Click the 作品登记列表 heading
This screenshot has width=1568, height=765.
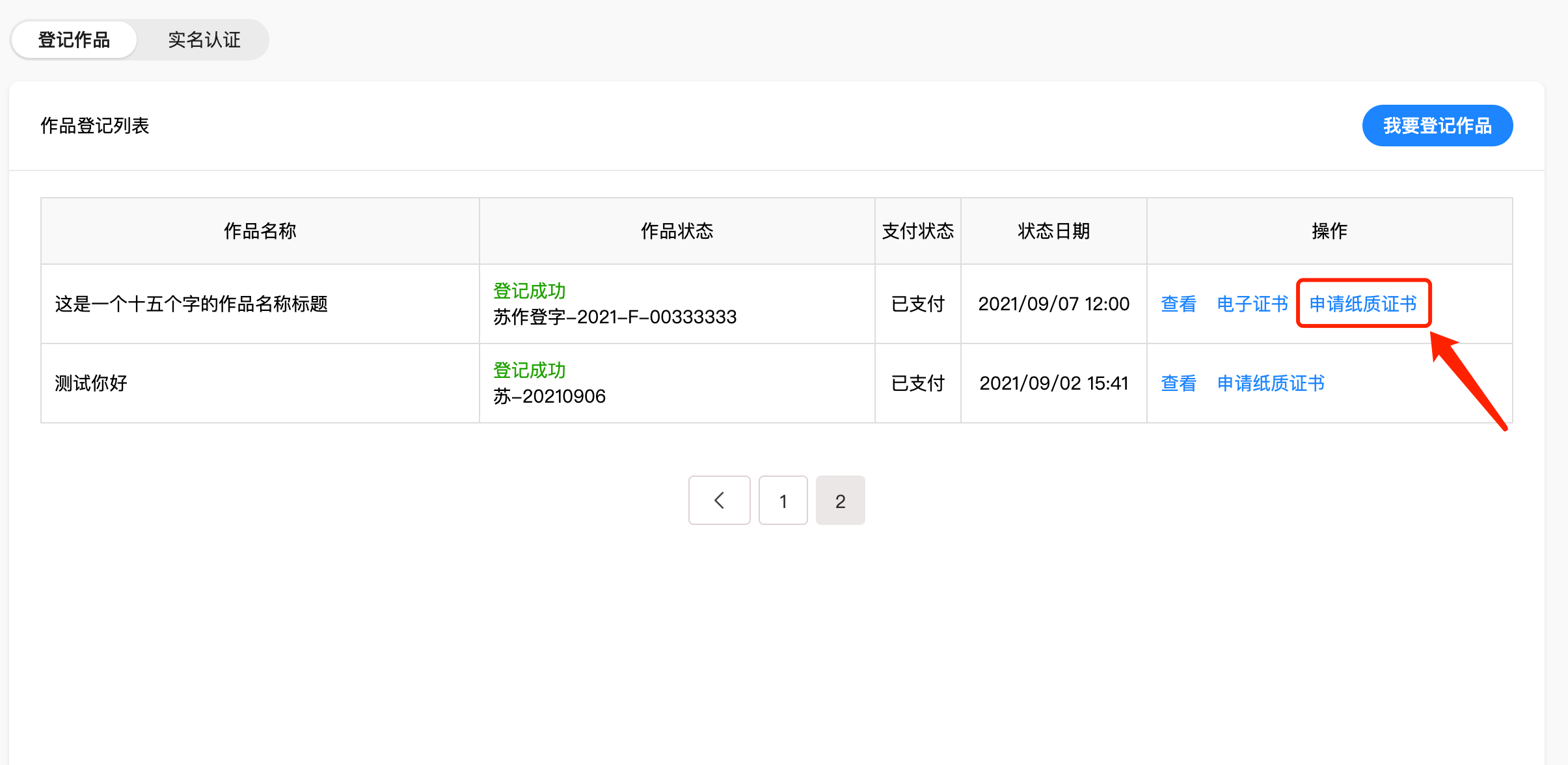tap(95, 126)
